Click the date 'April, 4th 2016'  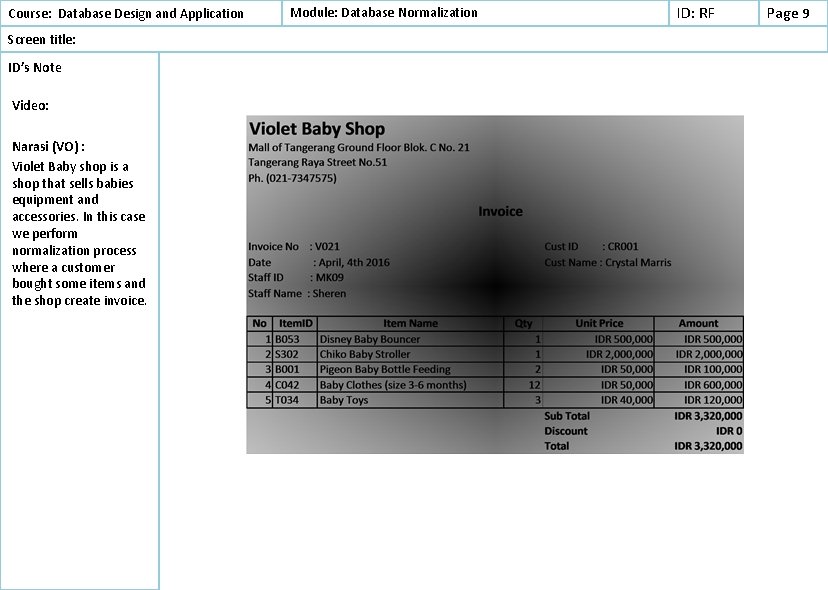point(354,263)
